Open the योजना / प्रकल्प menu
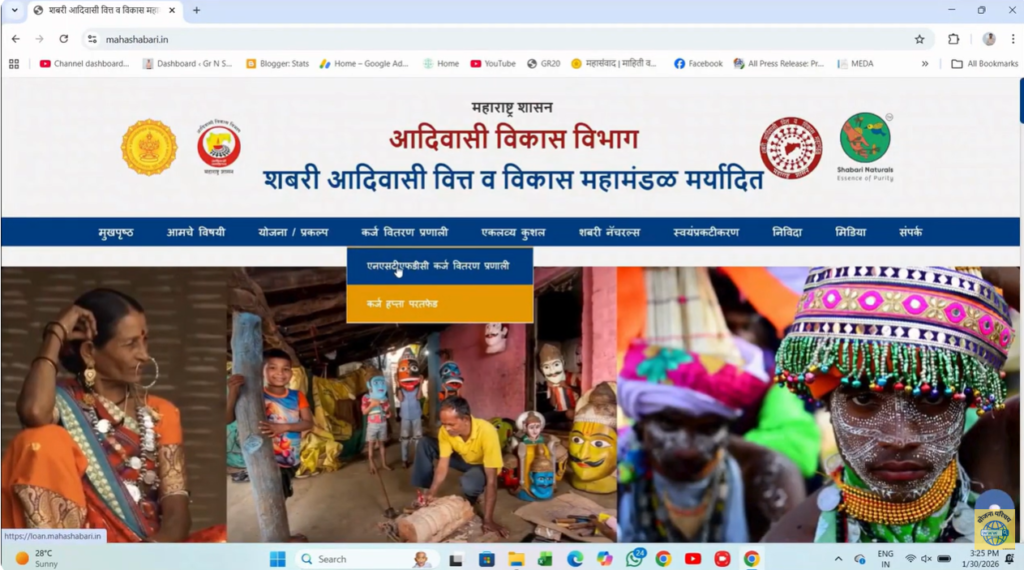 point(293,232)
